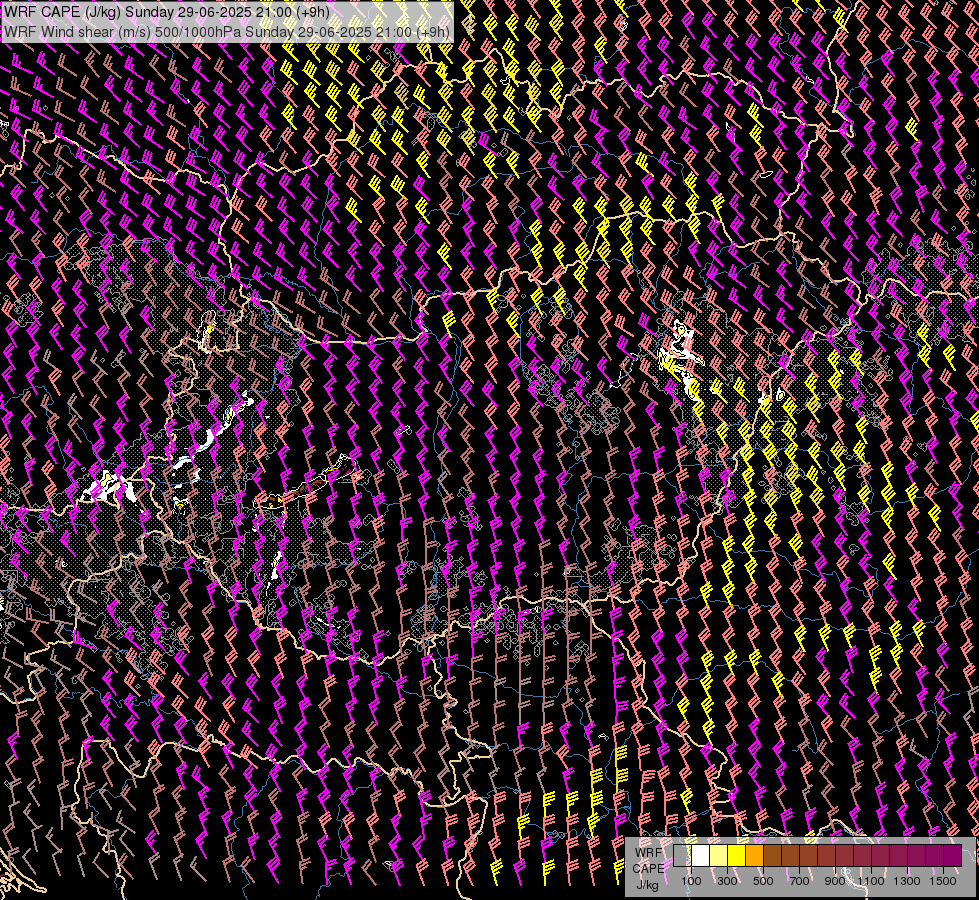Select the pale yellow CAPE legend swatch
The height and width of the screenshot is (900, 979).
pyautogui.click(x=719, y=855)
